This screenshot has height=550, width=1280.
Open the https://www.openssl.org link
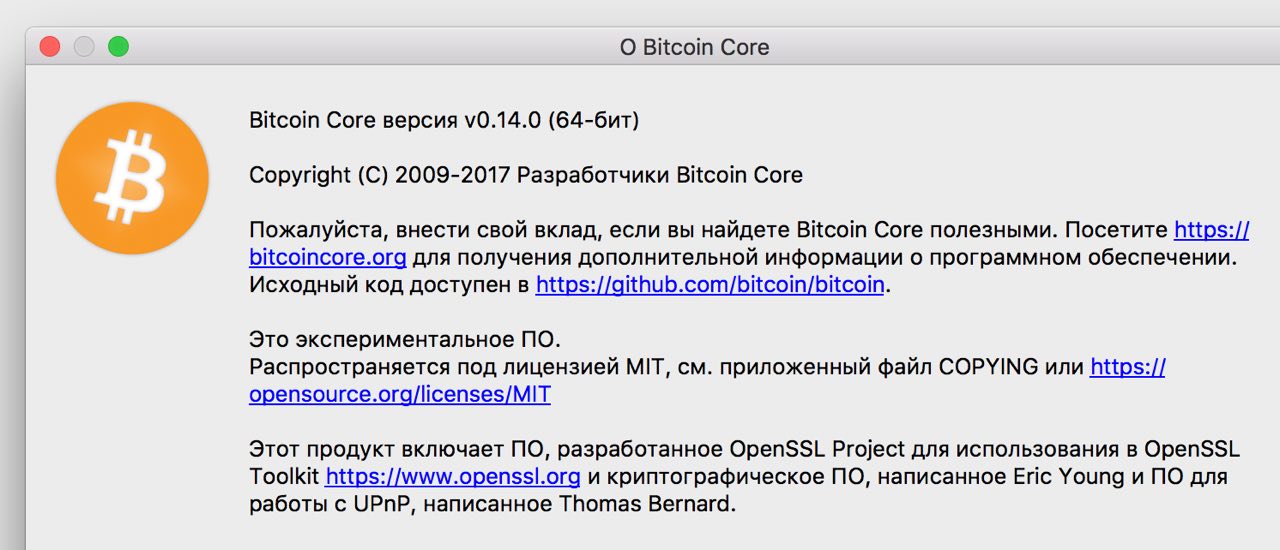(453, 476)
